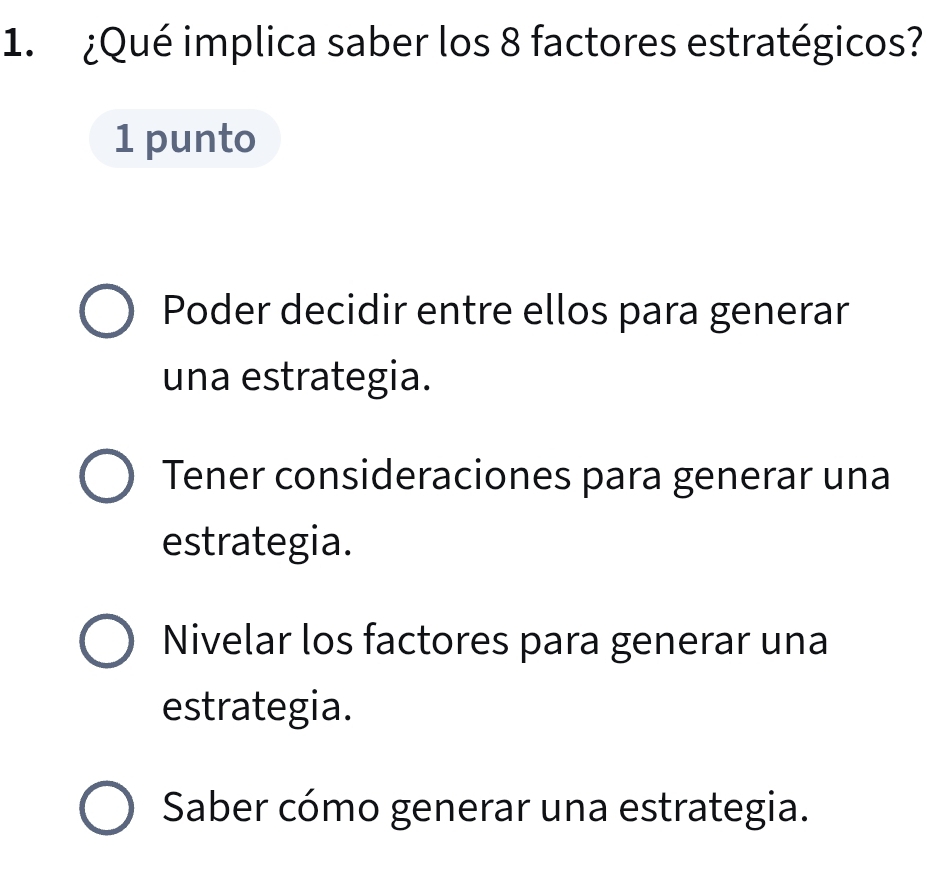This screenshot has height=870, width=942.
Task: Mark the "Nivelar los factores" radio button
Action: click(105, 644)
